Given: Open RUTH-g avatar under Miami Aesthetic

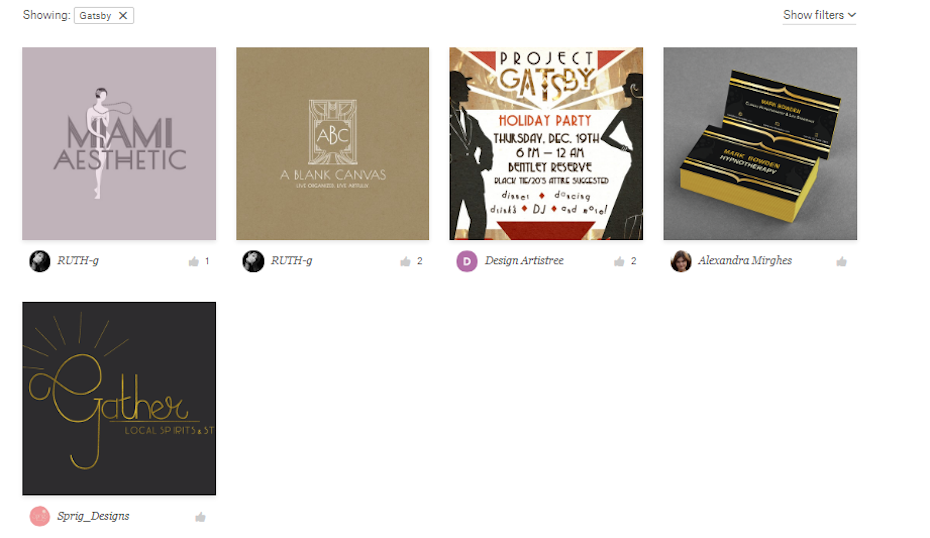Looking at the screenshot, I should pos(40,261).
